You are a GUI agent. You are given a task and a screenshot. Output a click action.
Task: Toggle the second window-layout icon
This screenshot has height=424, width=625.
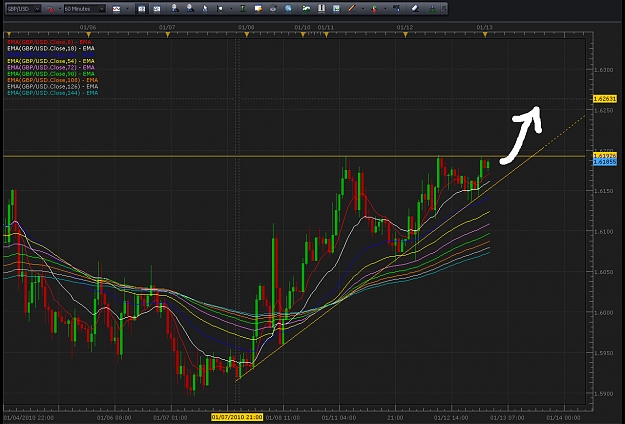pos(157,9)
